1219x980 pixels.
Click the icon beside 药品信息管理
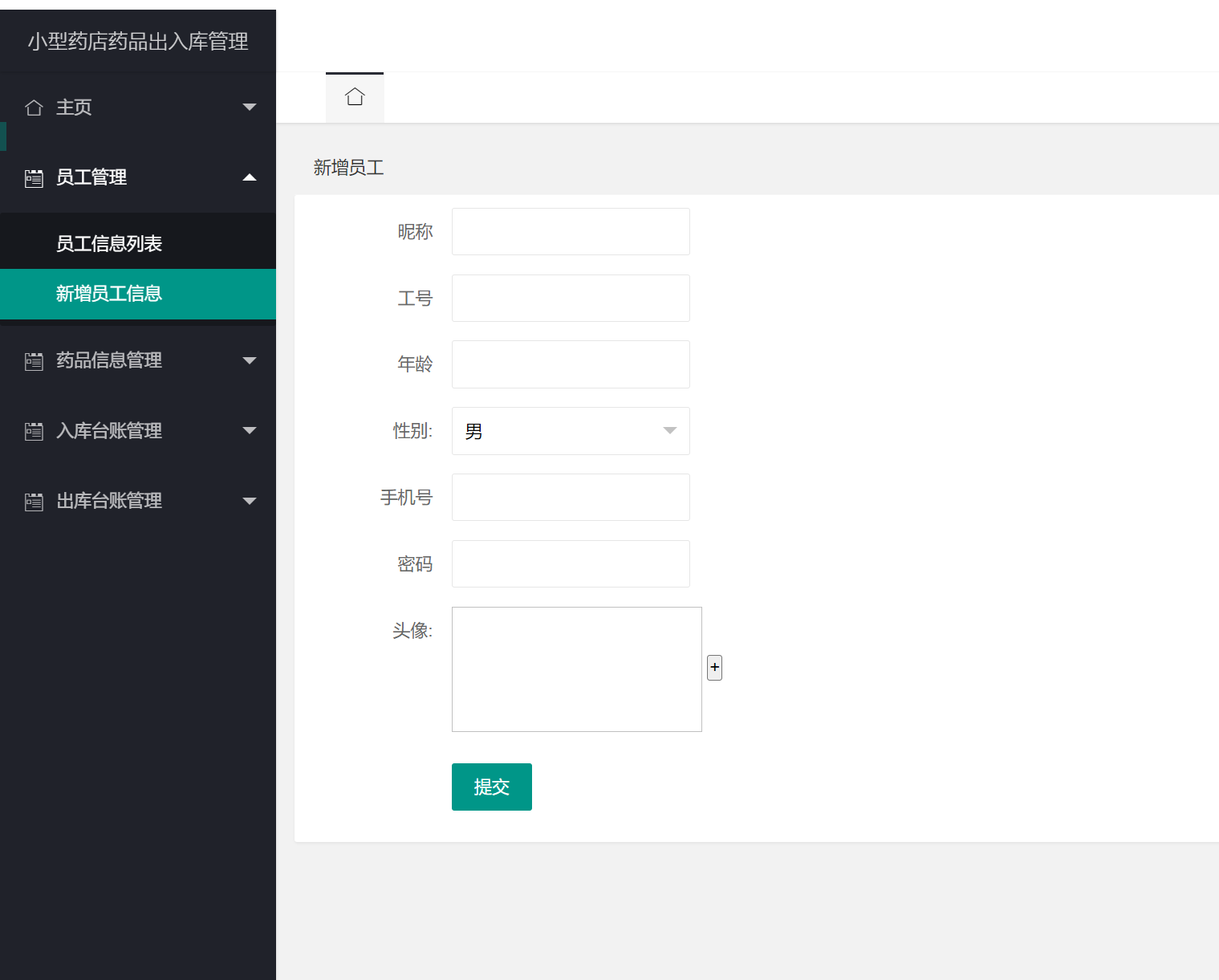(34, 361)
